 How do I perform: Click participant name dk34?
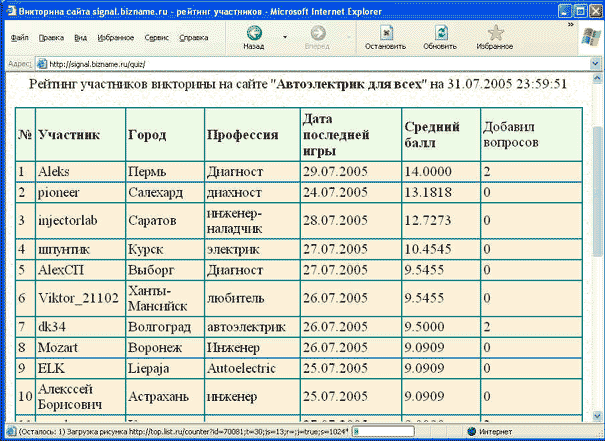tap(52, 326)
